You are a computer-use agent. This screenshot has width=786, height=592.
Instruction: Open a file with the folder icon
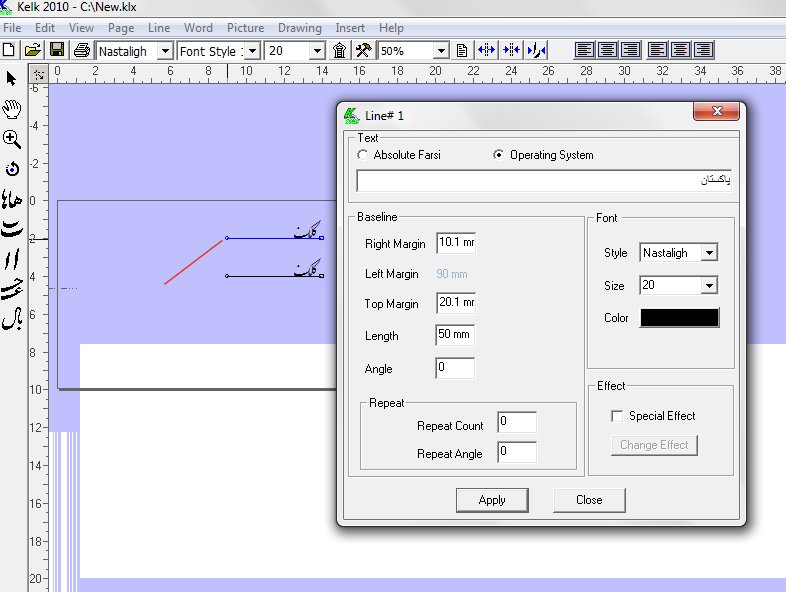(x=33, y=50)
